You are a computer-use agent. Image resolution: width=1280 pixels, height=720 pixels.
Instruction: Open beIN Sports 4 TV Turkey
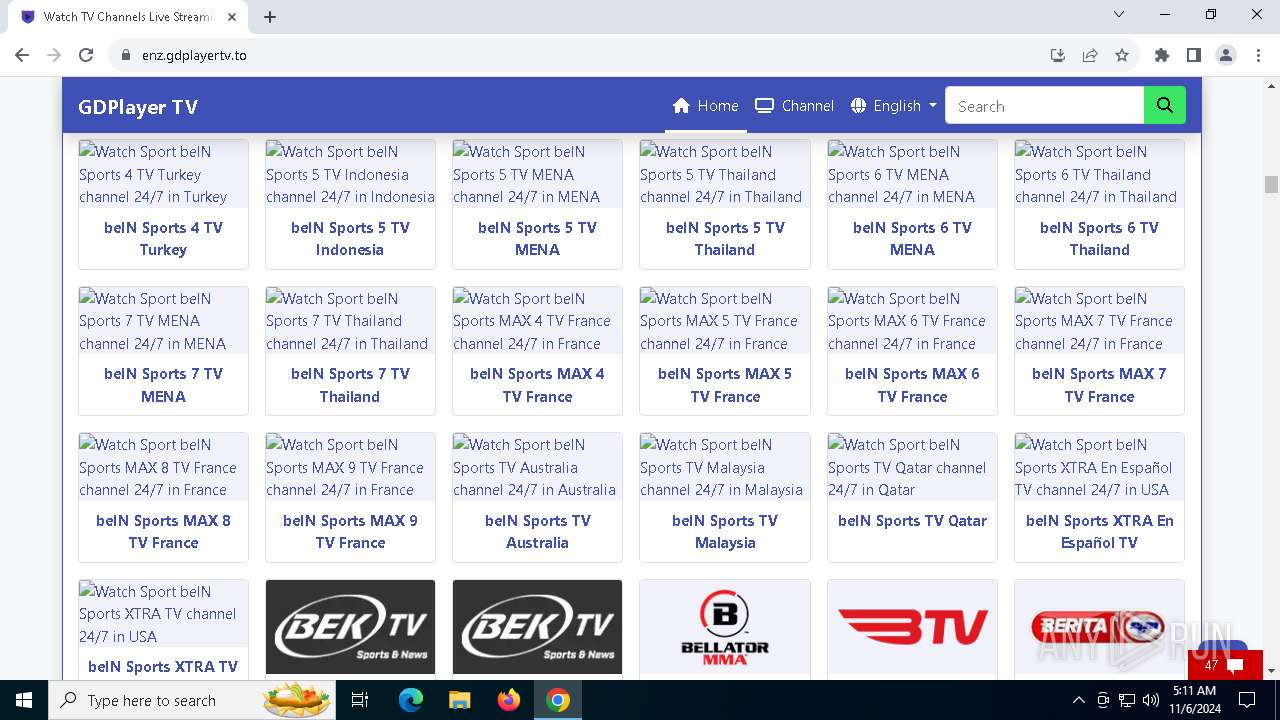point(163,239)
